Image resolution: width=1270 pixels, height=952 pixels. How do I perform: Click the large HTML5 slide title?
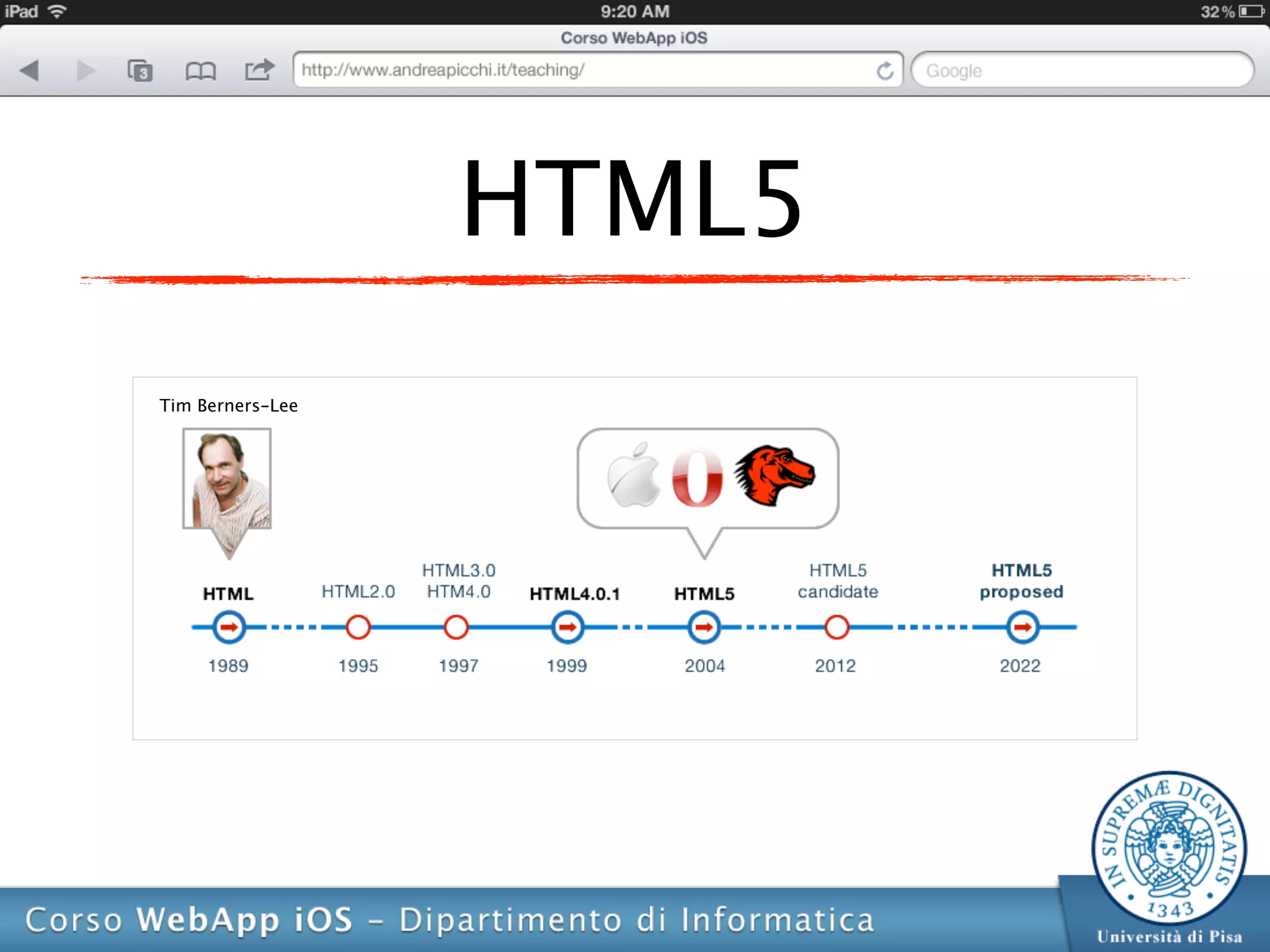[633, 198]
